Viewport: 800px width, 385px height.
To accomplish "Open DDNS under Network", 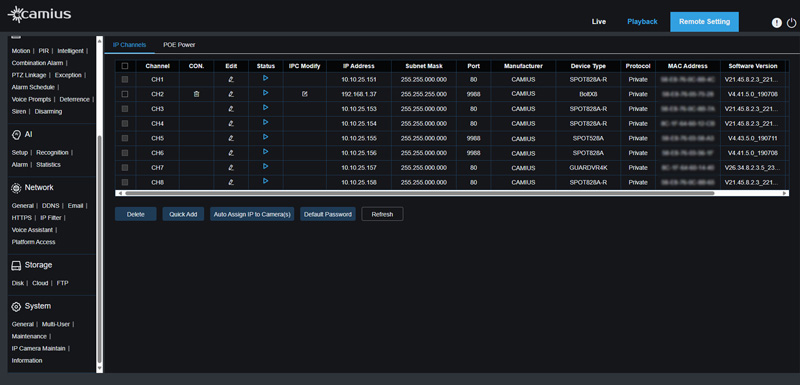I will 51,206.
